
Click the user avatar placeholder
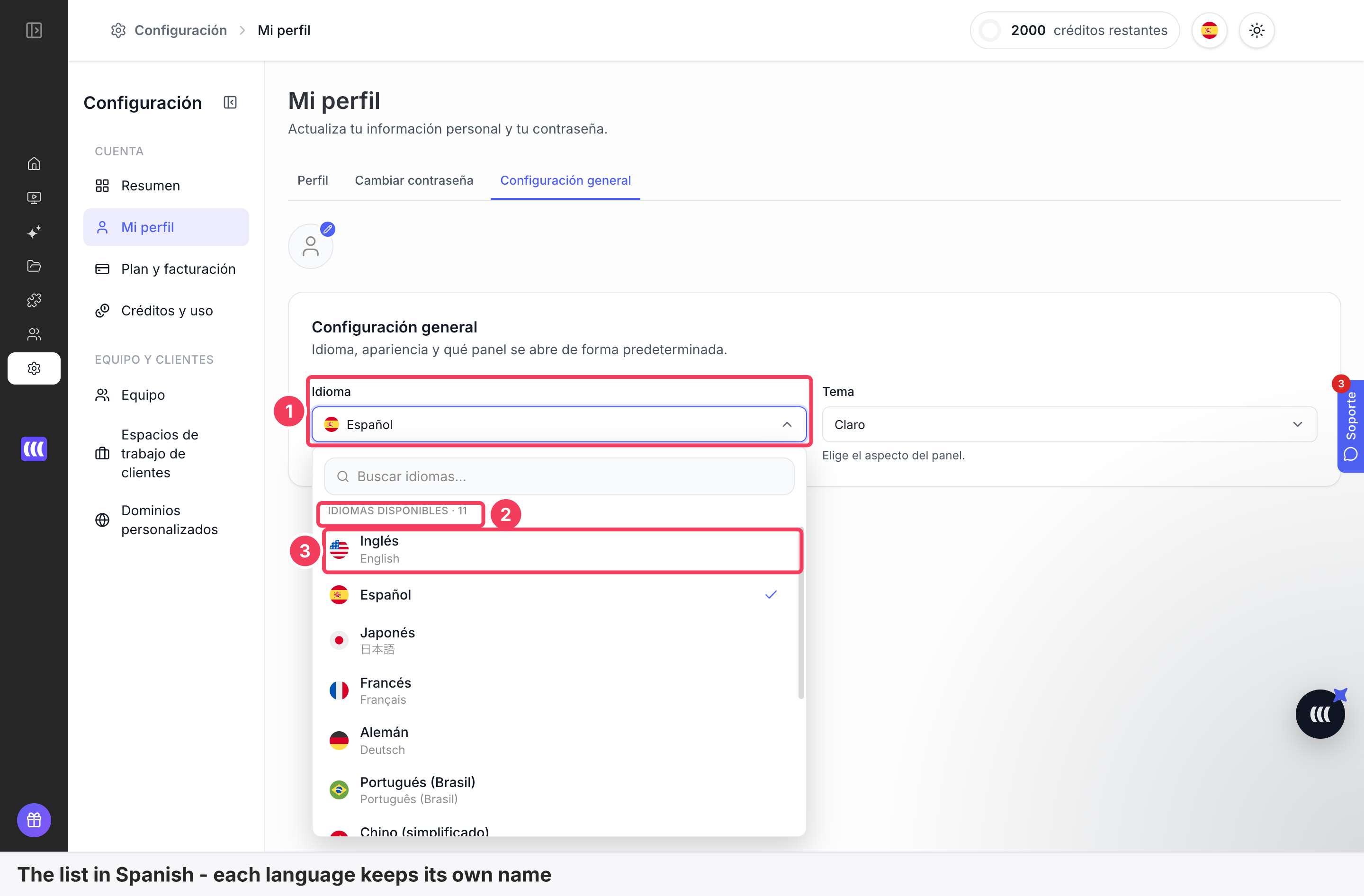(310, 246)
